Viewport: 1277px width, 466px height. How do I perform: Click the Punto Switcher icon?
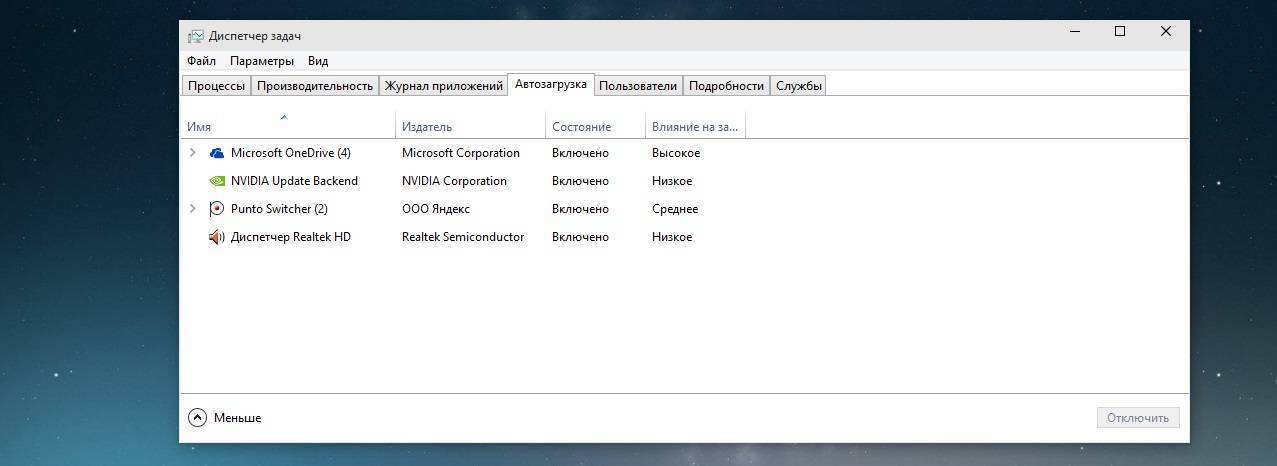(217, 209)
